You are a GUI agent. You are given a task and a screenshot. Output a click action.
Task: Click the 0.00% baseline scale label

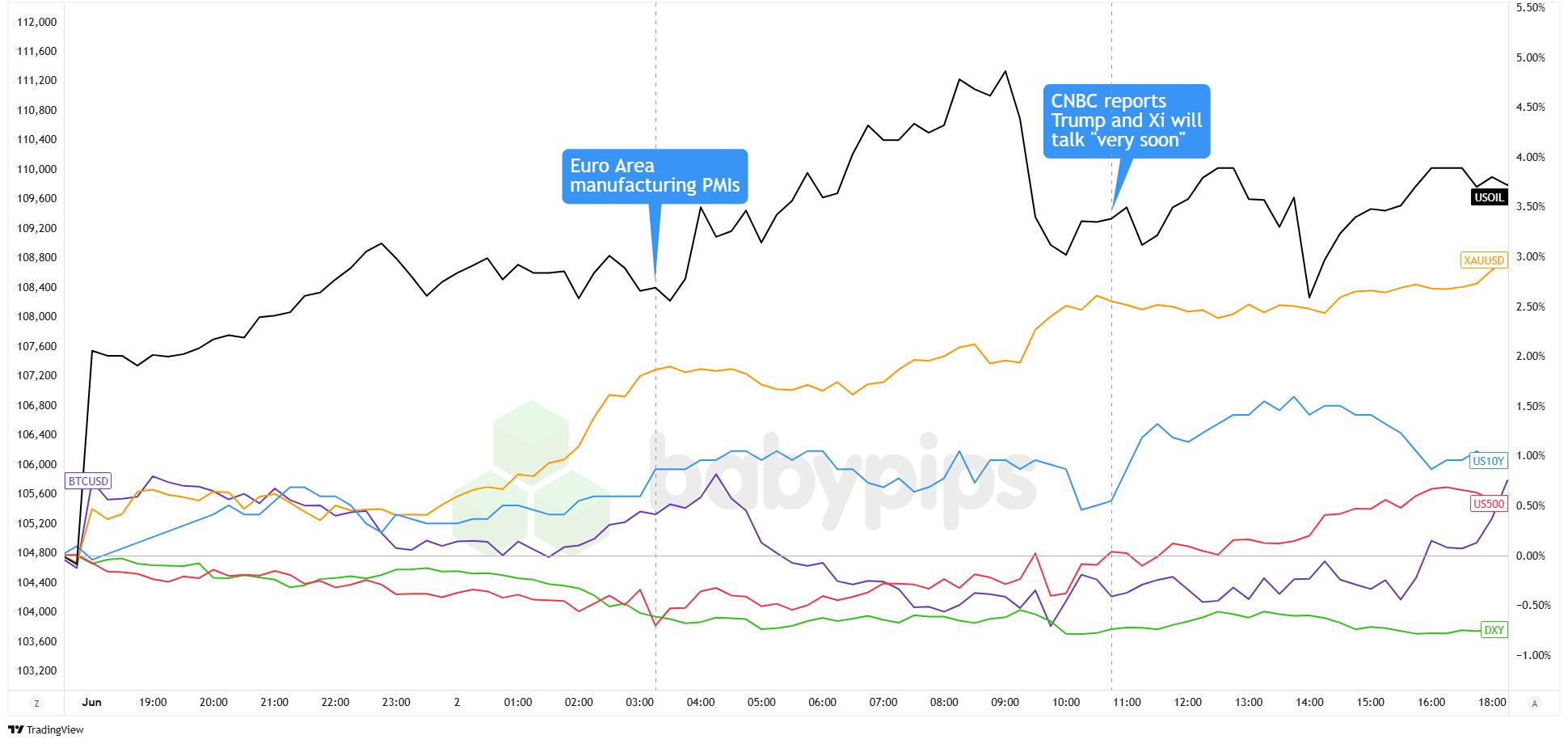[x=1530, y=556]
